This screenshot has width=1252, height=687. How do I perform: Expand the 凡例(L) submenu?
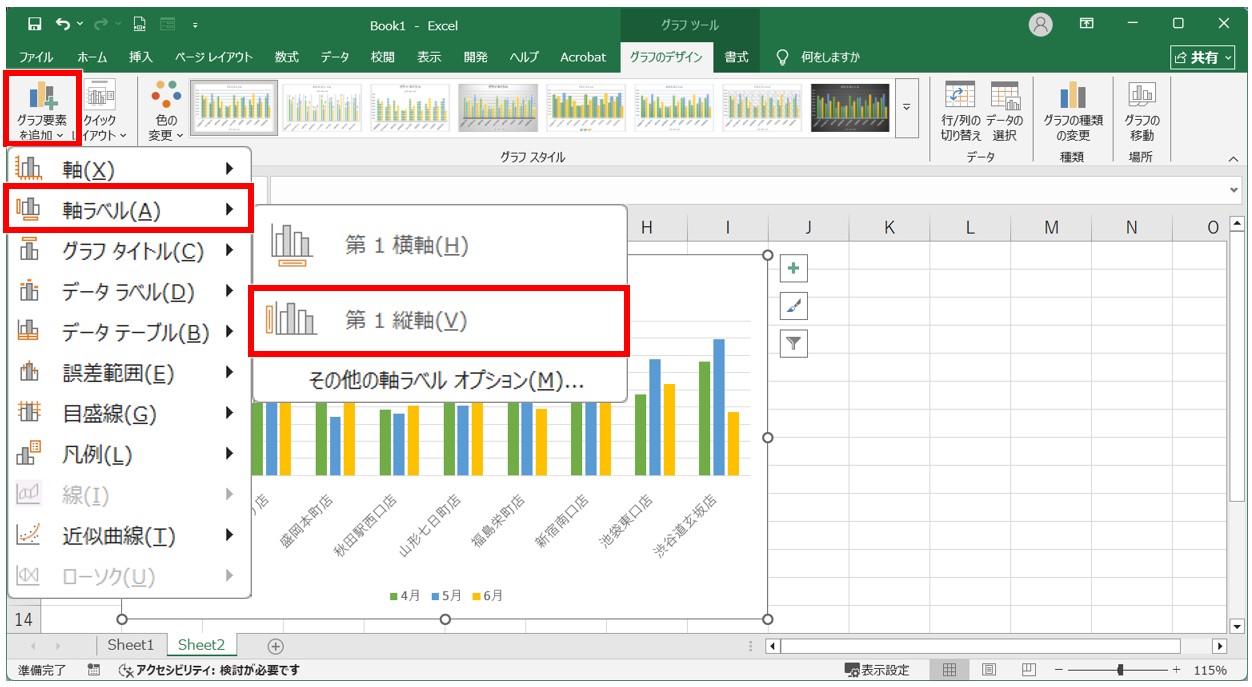coord(129,455)
